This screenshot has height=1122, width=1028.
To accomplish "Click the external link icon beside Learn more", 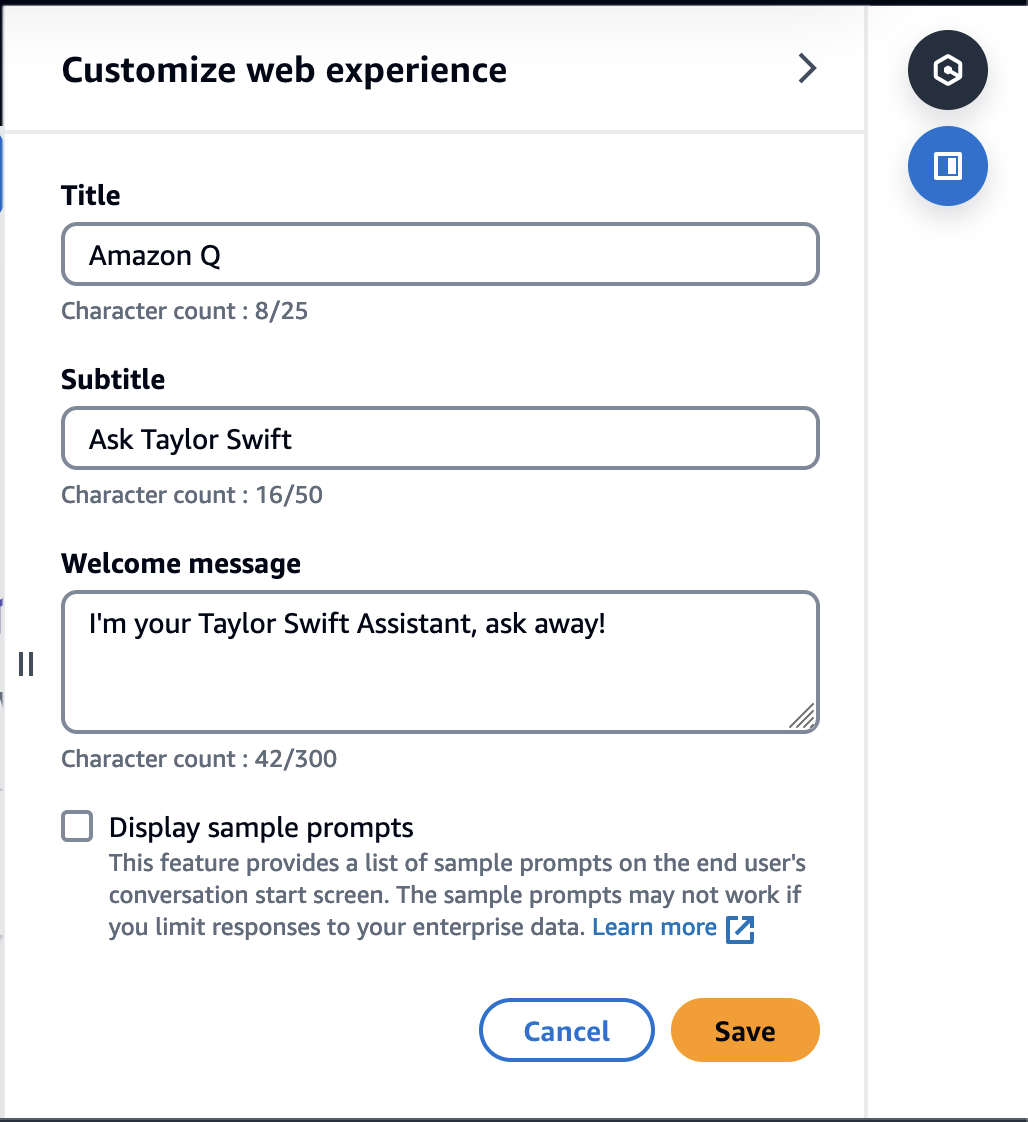I will click(740, 929).
